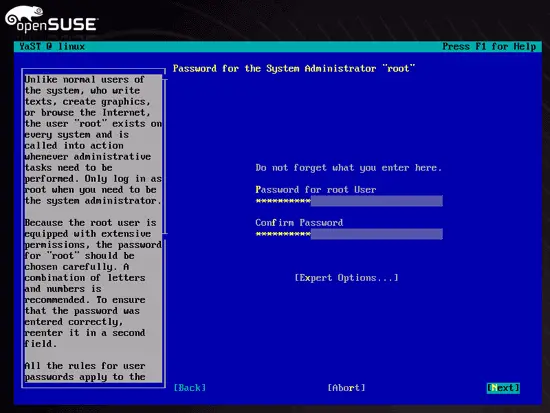Focus the Confirm Password field

pos(349,234)
